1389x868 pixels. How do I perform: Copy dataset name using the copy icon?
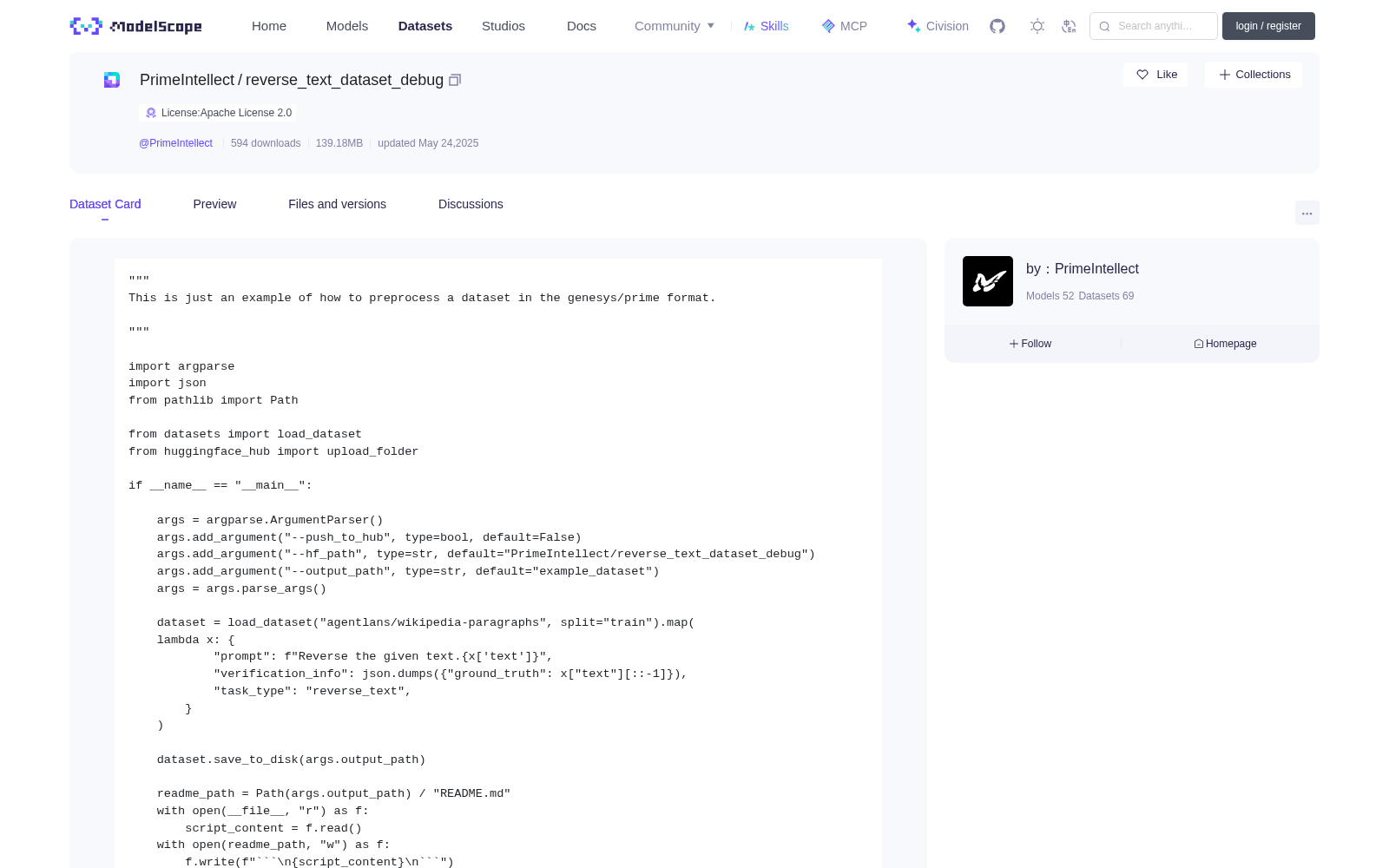[455, 80]
